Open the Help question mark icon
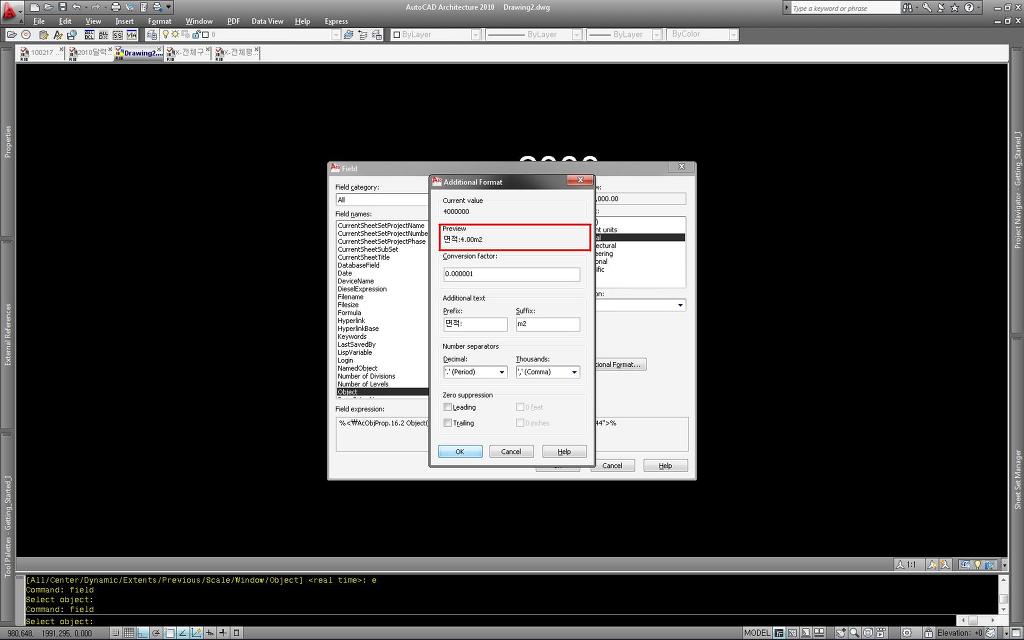1024x640 pixels. tap(969, 7)
